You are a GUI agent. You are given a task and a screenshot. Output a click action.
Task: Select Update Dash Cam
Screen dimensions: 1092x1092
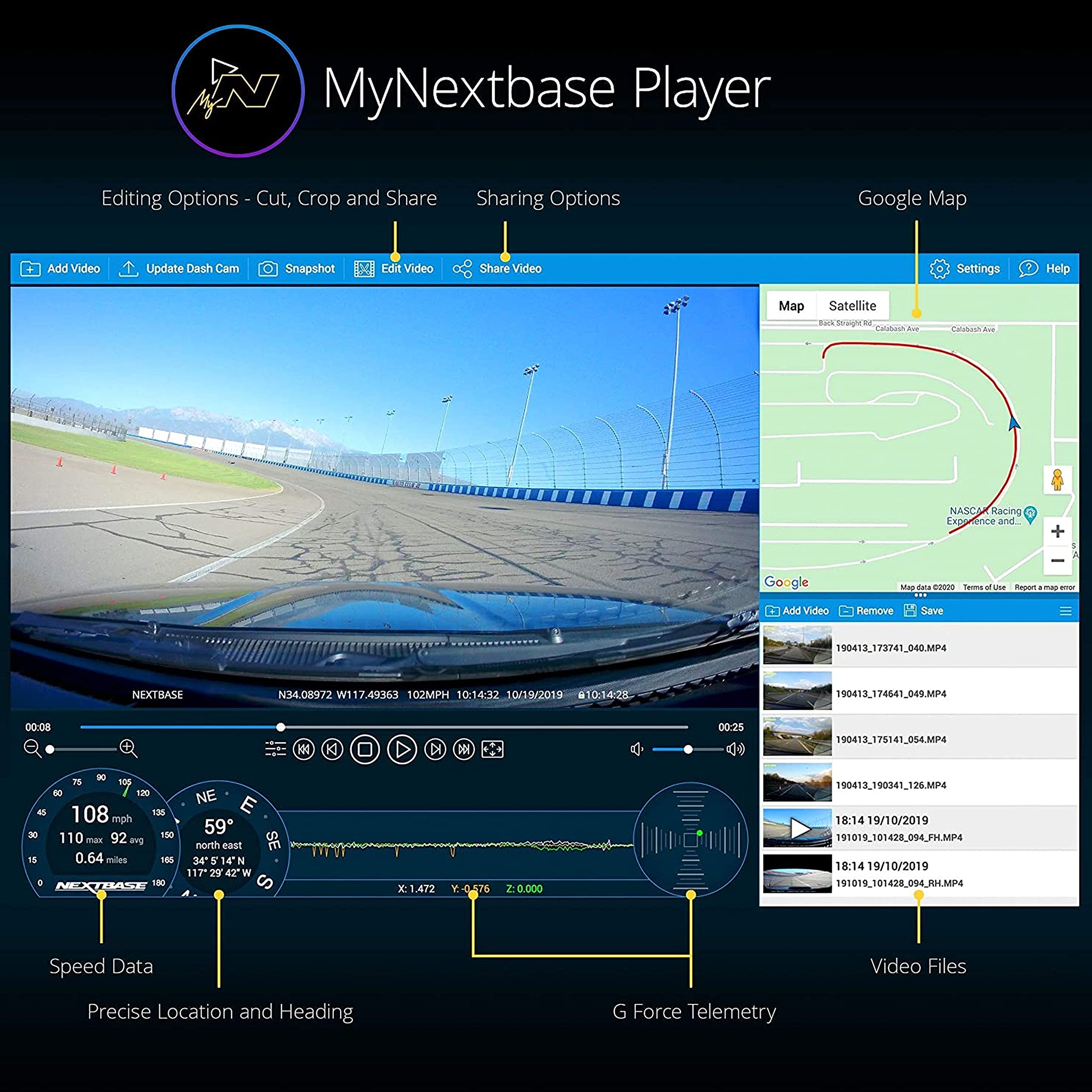(180, 269)
